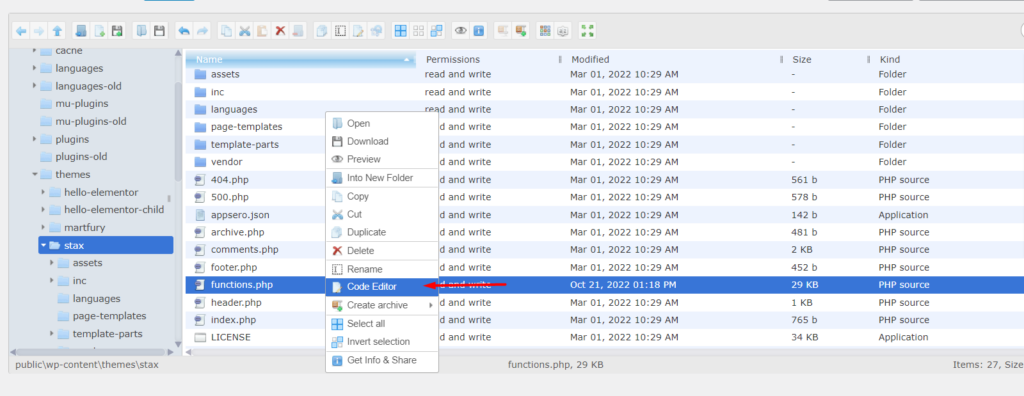Create a new file from the toolbar
The height and width of the screenshot is (396, 1024).
pos(99,30)
